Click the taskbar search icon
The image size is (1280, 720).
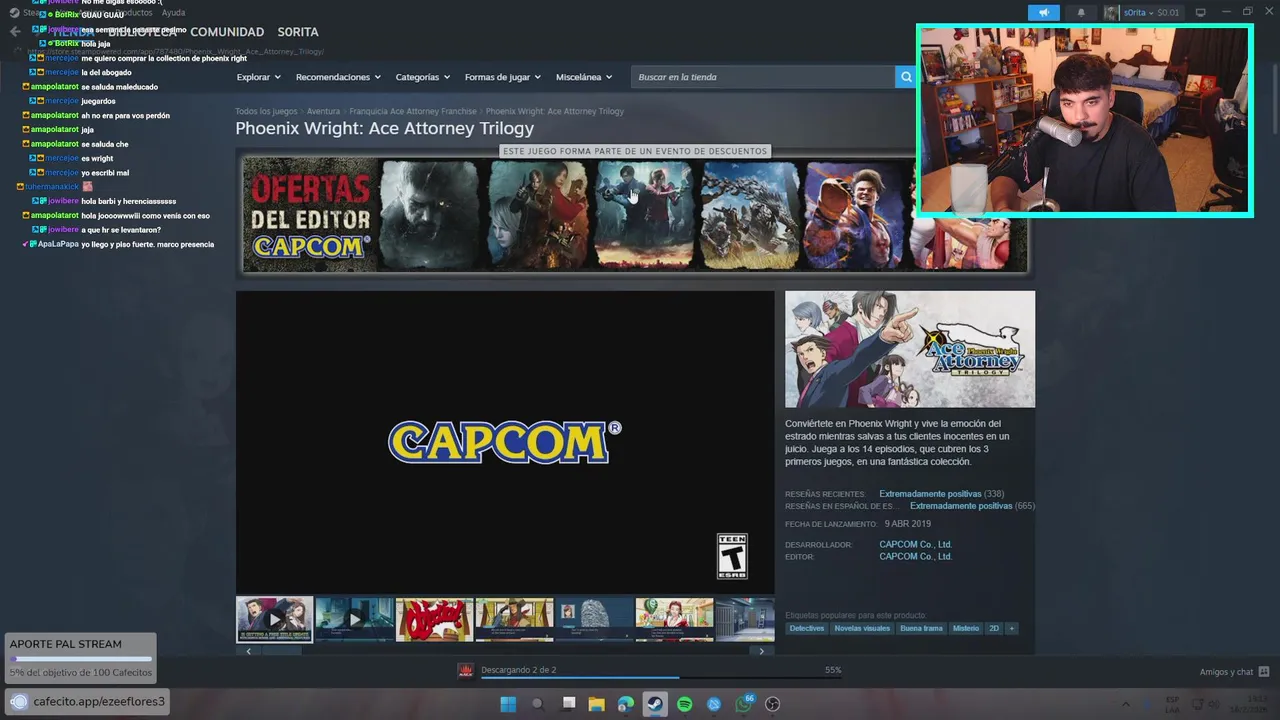[537, 704]
